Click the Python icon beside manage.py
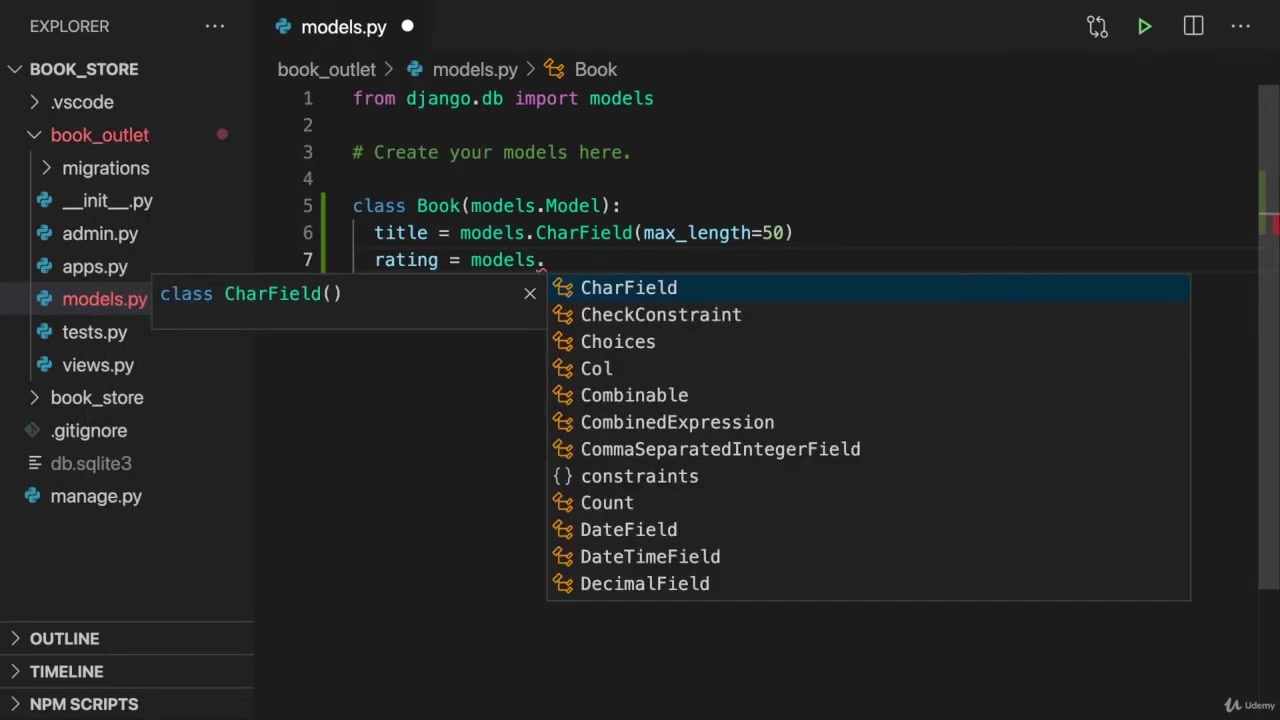1280x720 pixels. click(x=33, y=496)
